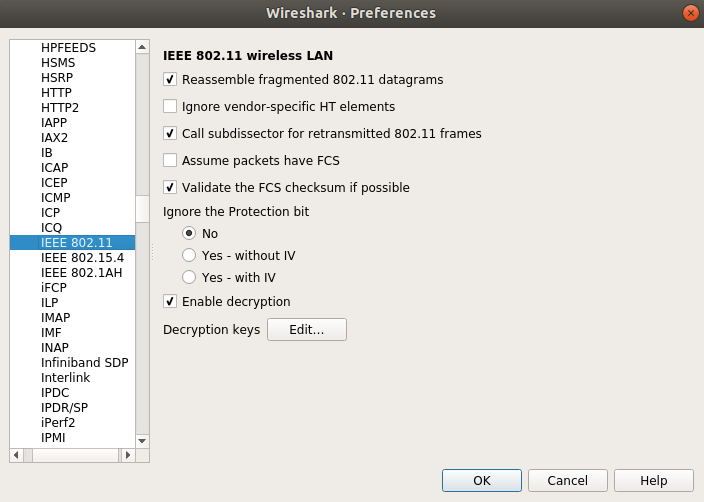The width and height of the screenshot is (704, 502).
Task: Open the Help for preferences
Action: click(654, 480)
